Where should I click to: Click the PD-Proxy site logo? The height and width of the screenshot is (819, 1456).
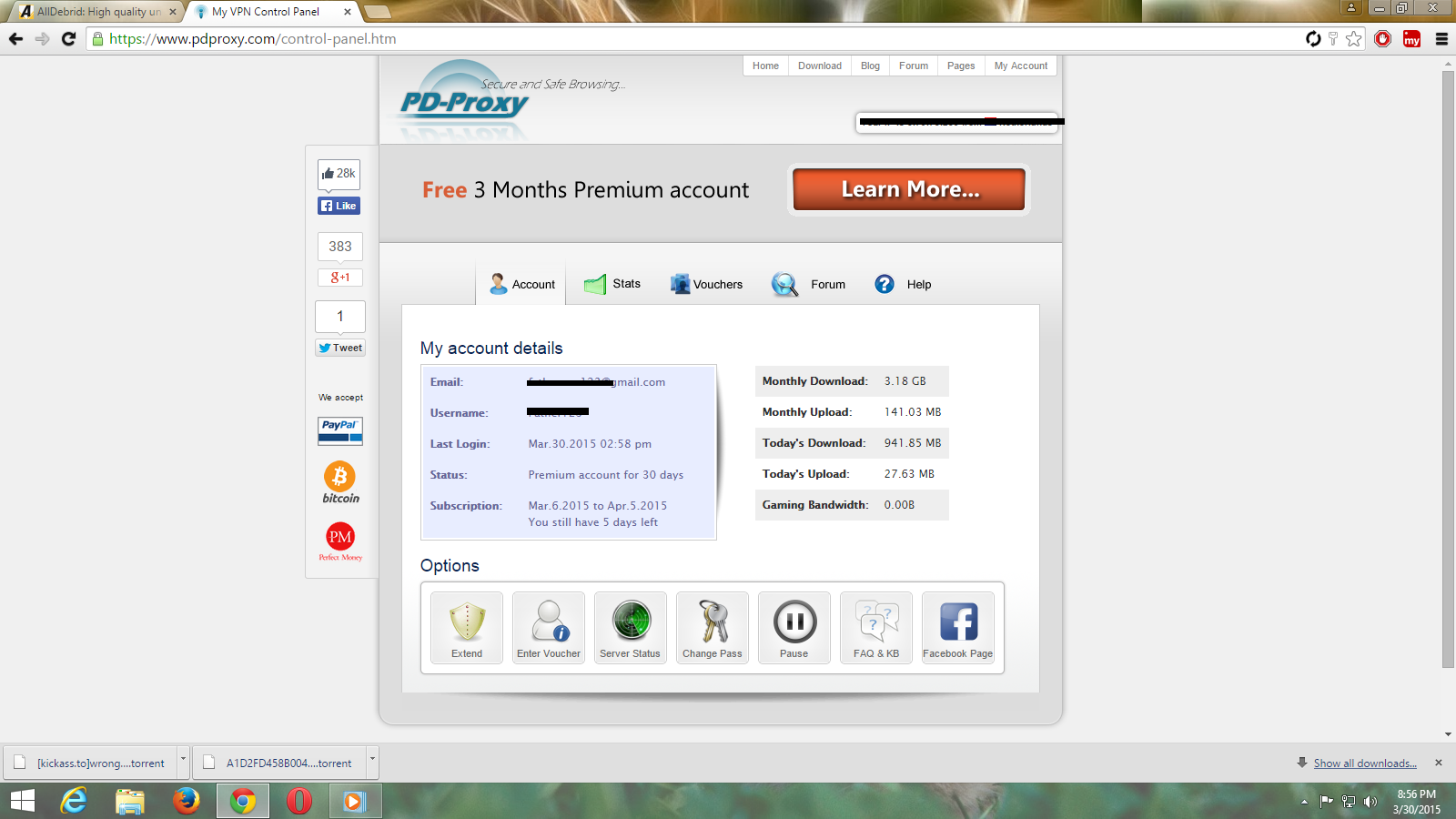465,102
